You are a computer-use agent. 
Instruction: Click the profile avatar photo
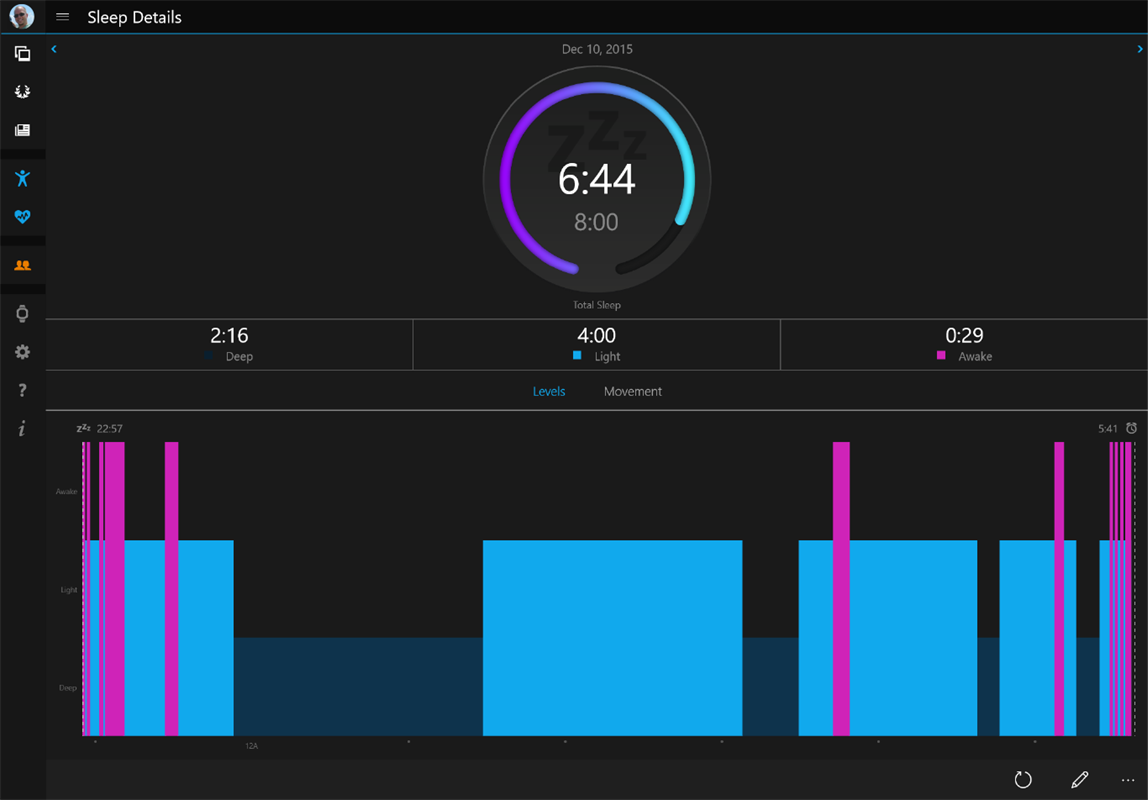click(22, 16)
